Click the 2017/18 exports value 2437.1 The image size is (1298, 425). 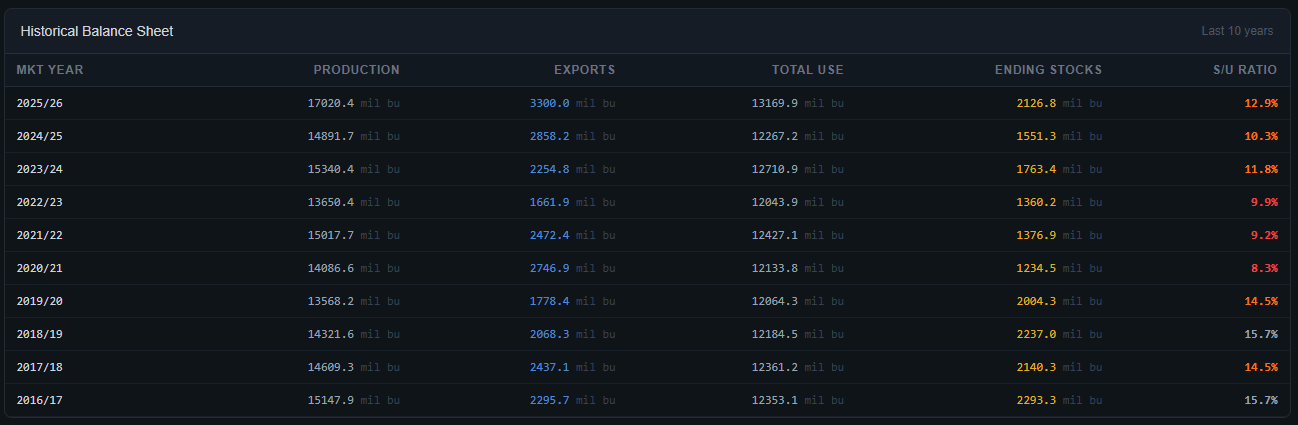(549, 367)
